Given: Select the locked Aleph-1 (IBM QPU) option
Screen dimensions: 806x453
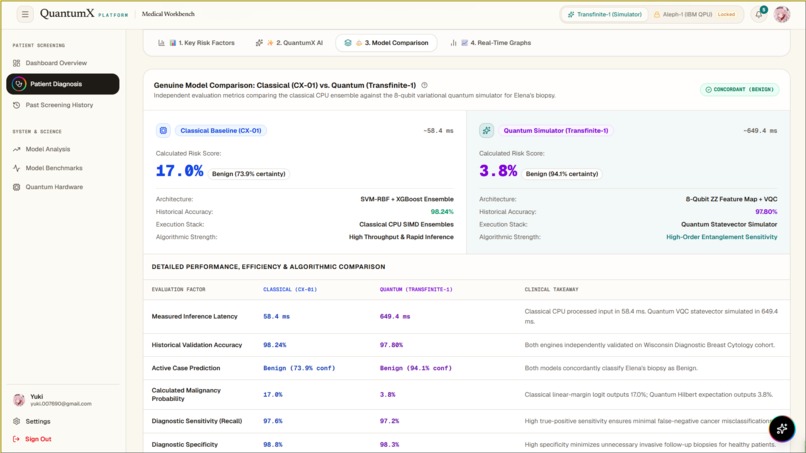Looking at the screenshot, I should (694, 14).
